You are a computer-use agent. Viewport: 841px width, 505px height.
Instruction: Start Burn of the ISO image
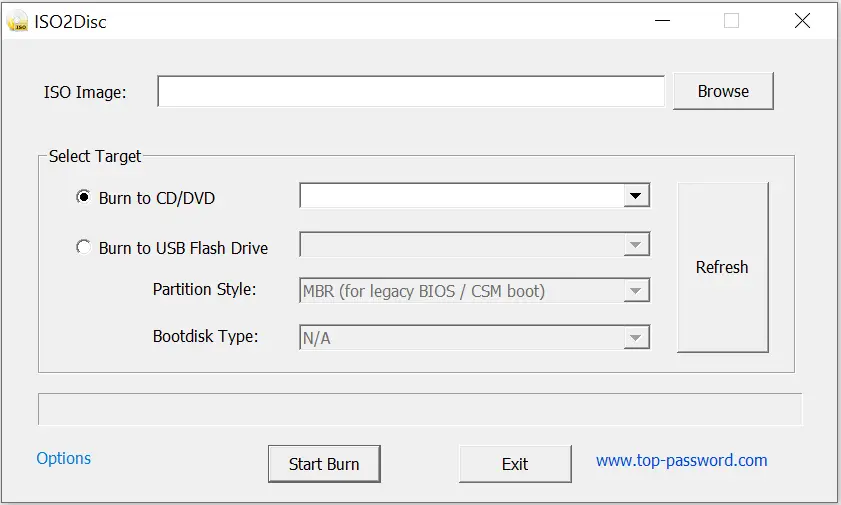(x=324, y=464)
